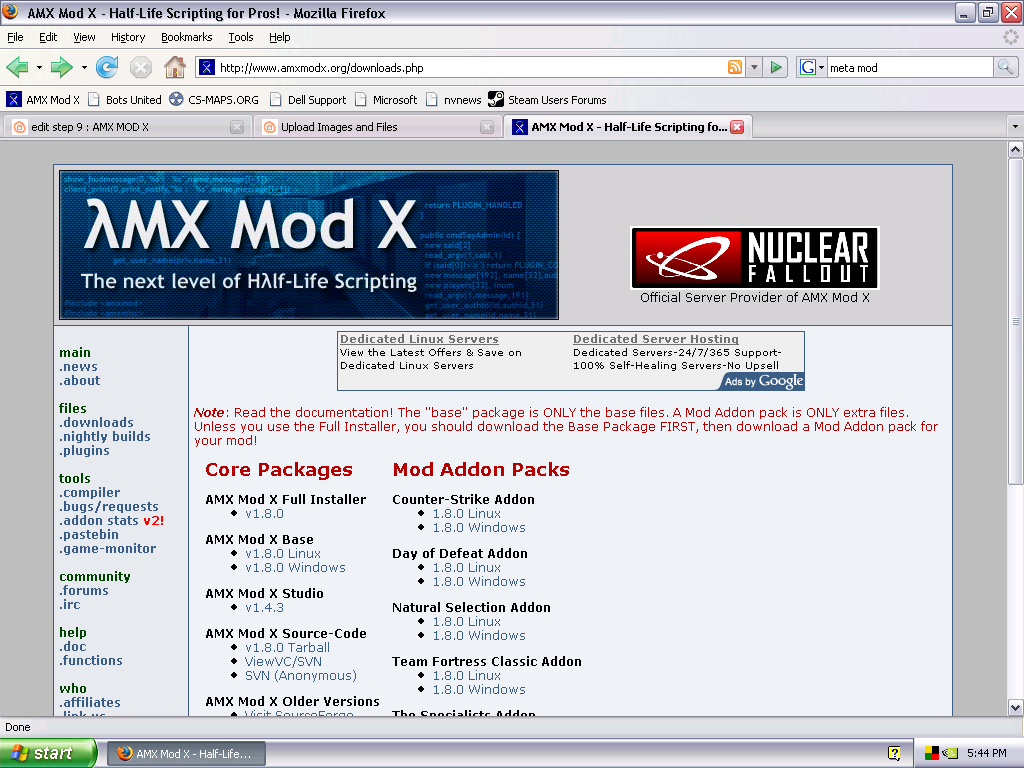Screen dimensions: 1024x768
Task: Open the .plugins sidebar link
Action: [x=84, y=451]
